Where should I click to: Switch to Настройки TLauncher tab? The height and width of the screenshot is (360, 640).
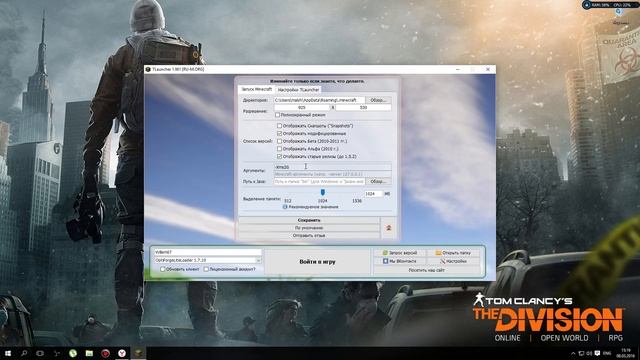click(298, 89)
